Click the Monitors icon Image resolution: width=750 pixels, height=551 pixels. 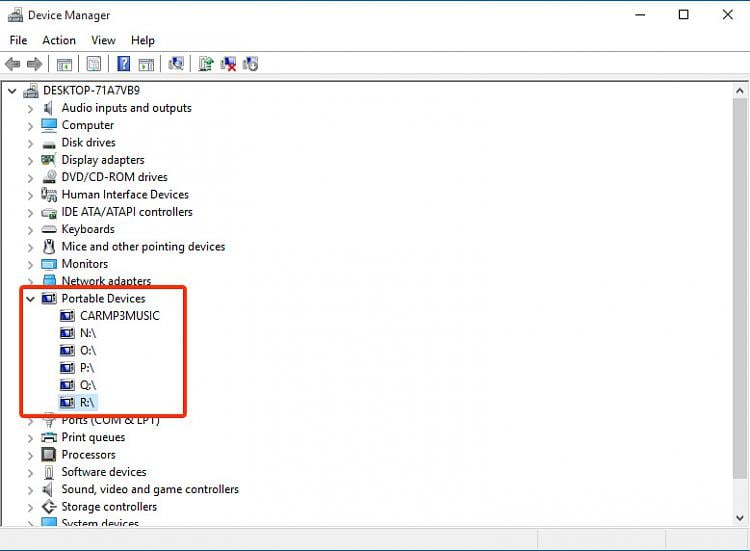(x=49, y=264)
